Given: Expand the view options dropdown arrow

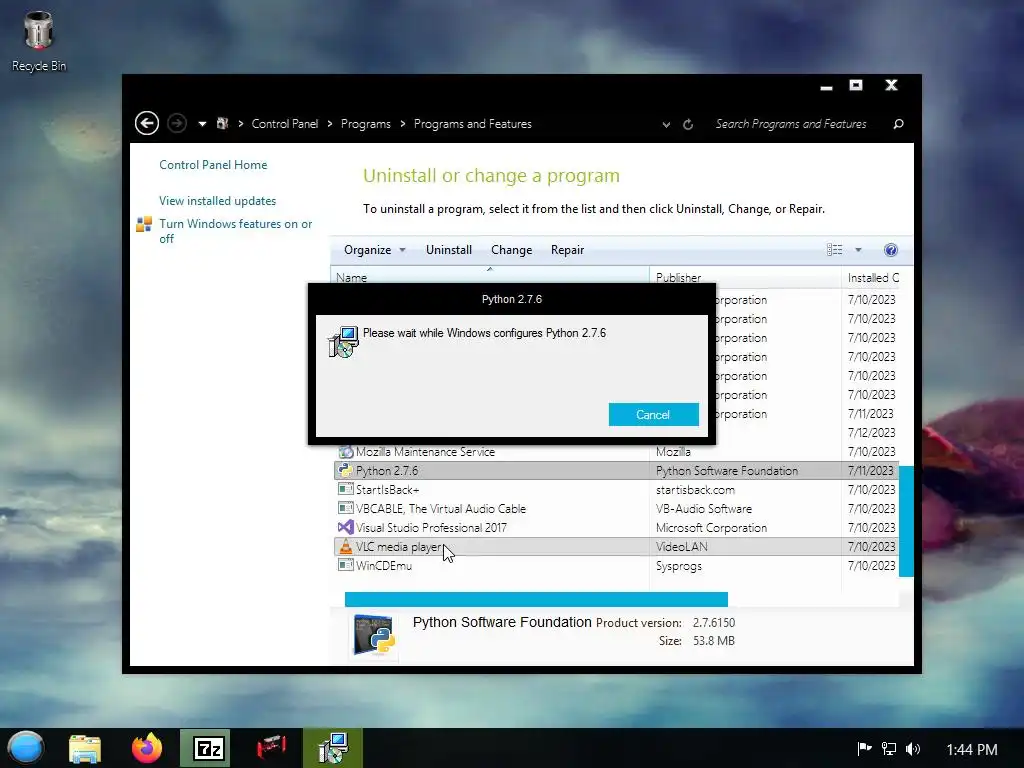Looking at the screenshot, I should (858, 250).
